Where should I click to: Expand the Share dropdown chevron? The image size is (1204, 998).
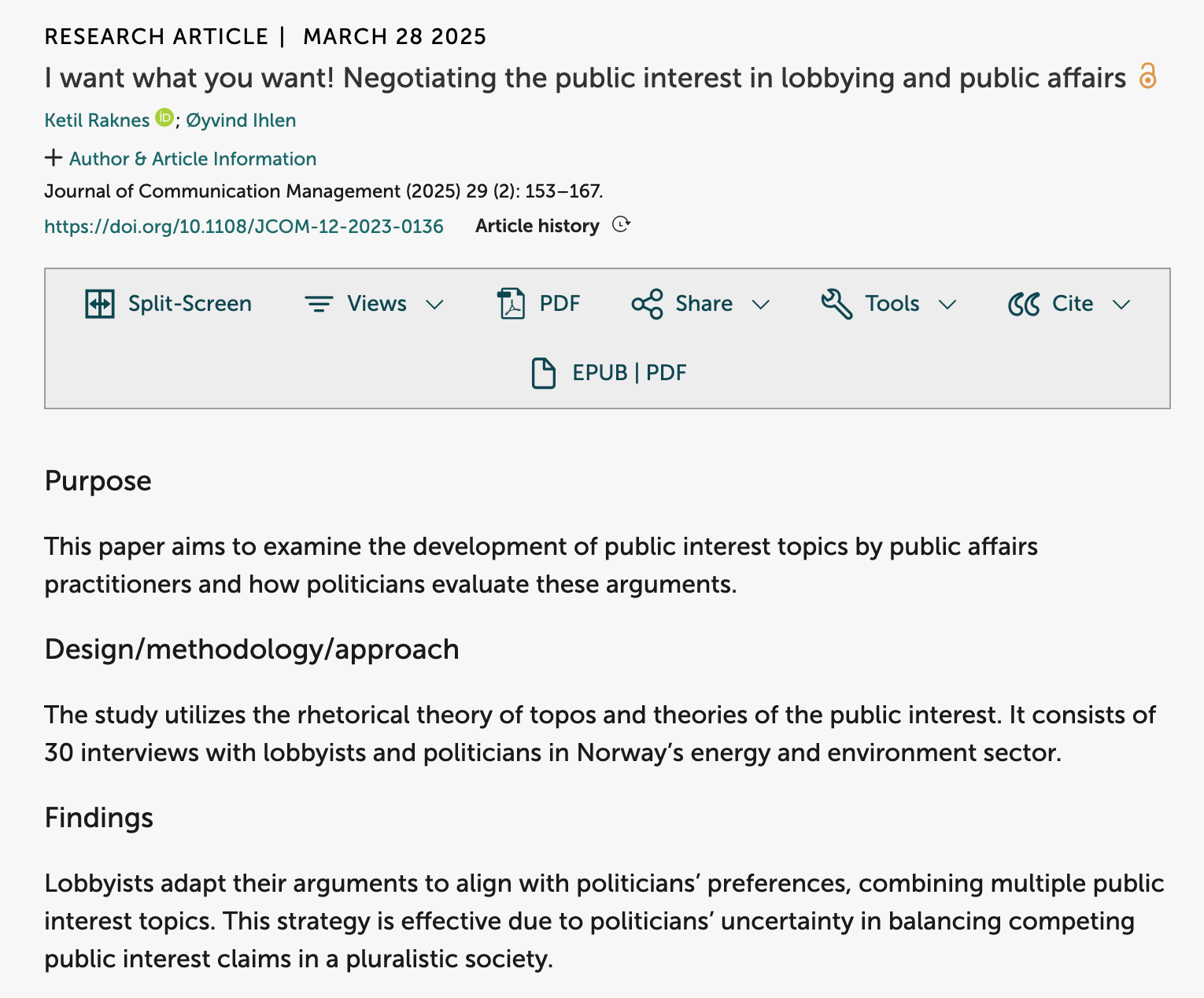tap(760, 305)
